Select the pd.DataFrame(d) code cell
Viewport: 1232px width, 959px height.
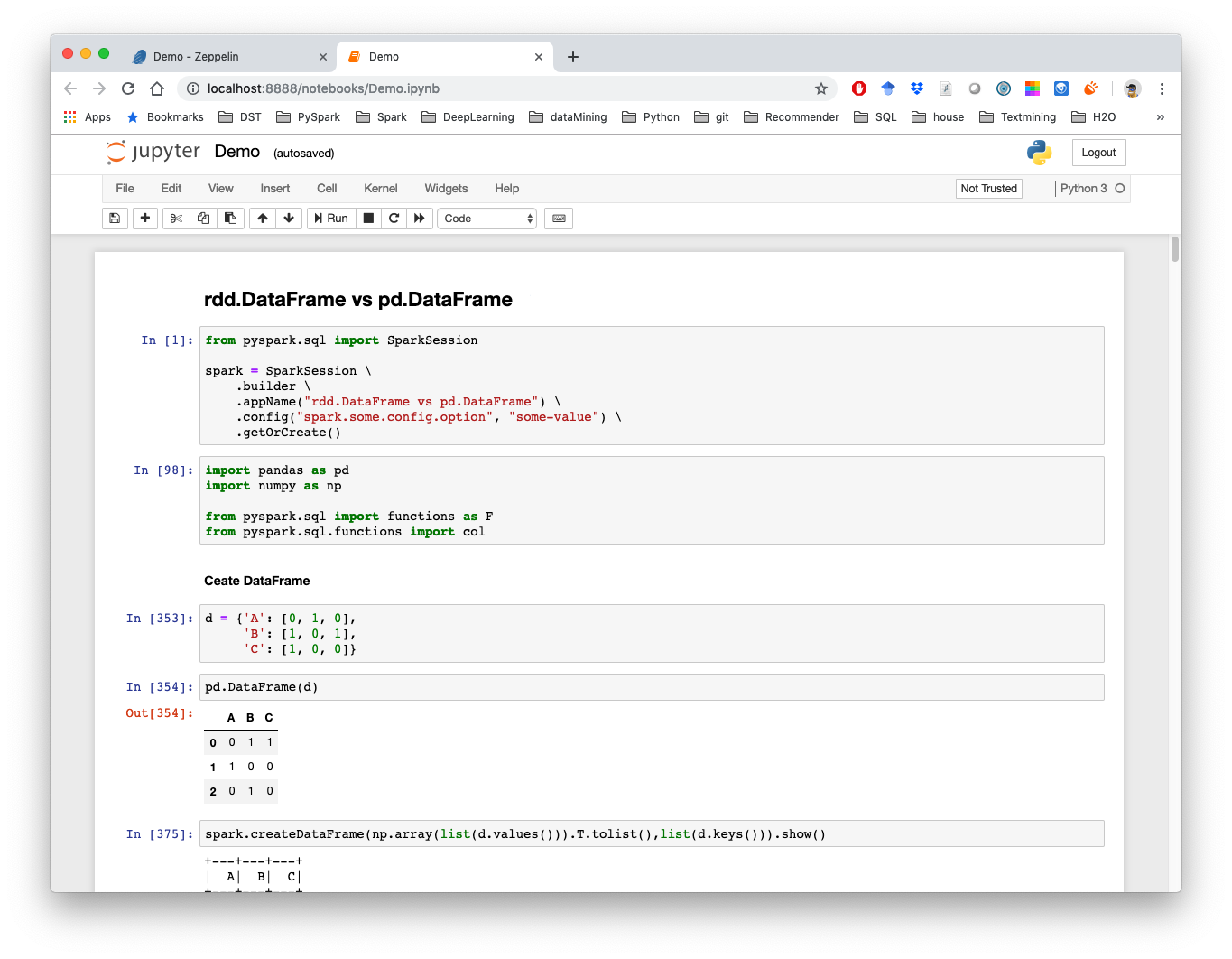point(652,687)
